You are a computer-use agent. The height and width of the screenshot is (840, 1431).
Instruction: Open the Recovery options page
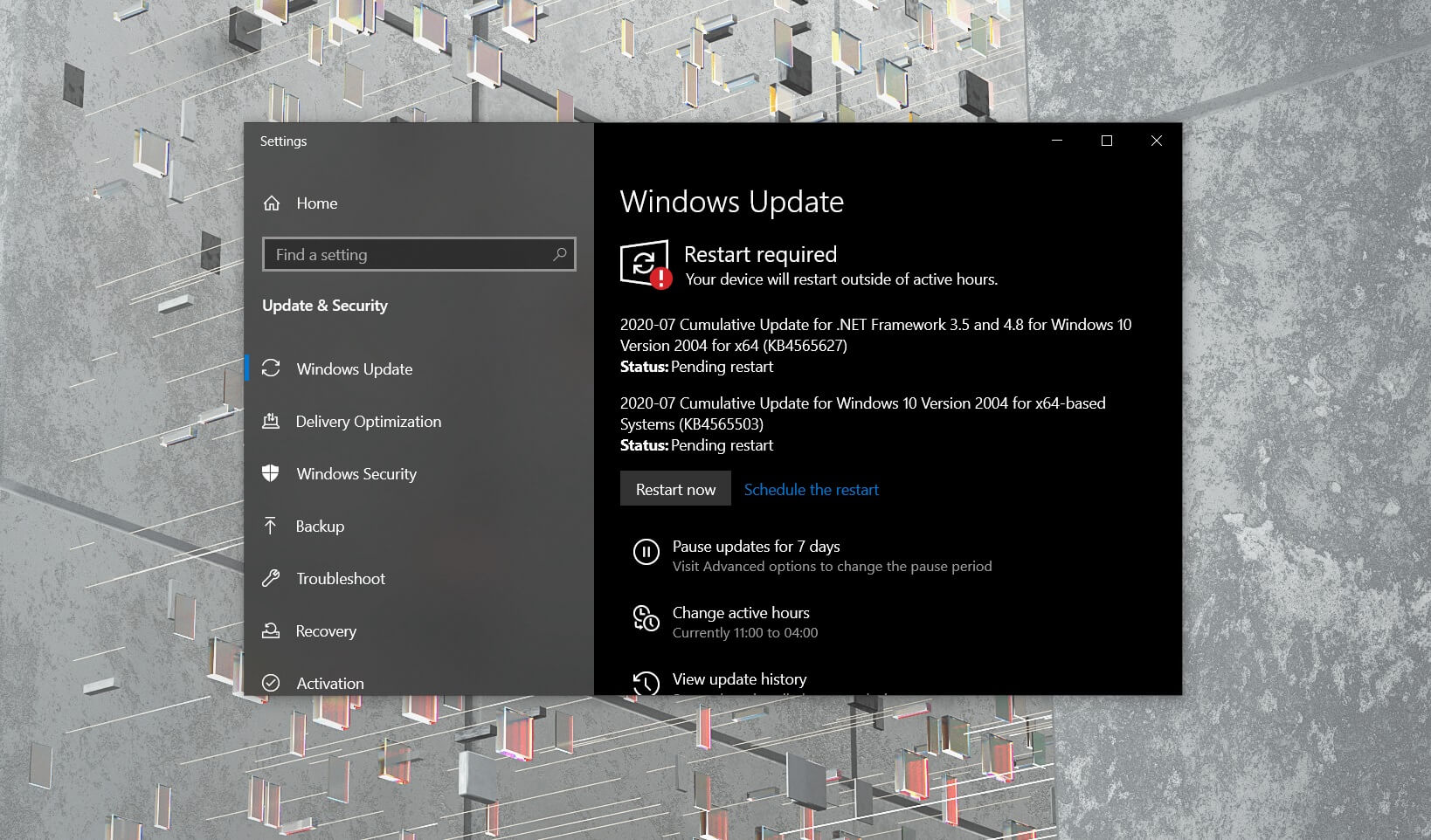tap(326, 630)
